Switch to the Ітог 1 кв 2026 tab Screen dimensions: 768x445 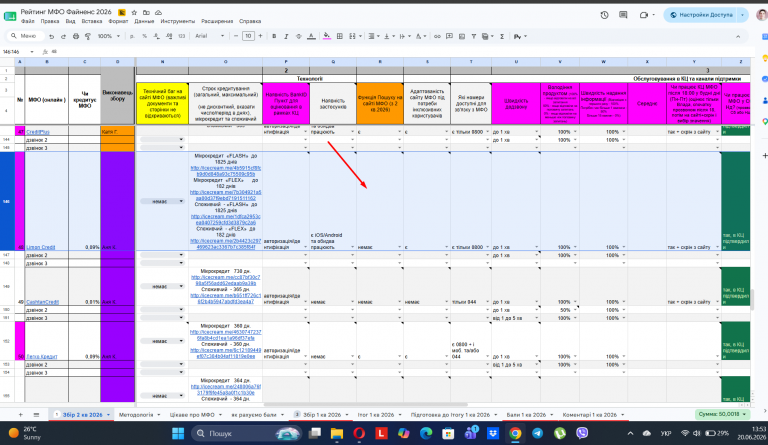[376, 415]
